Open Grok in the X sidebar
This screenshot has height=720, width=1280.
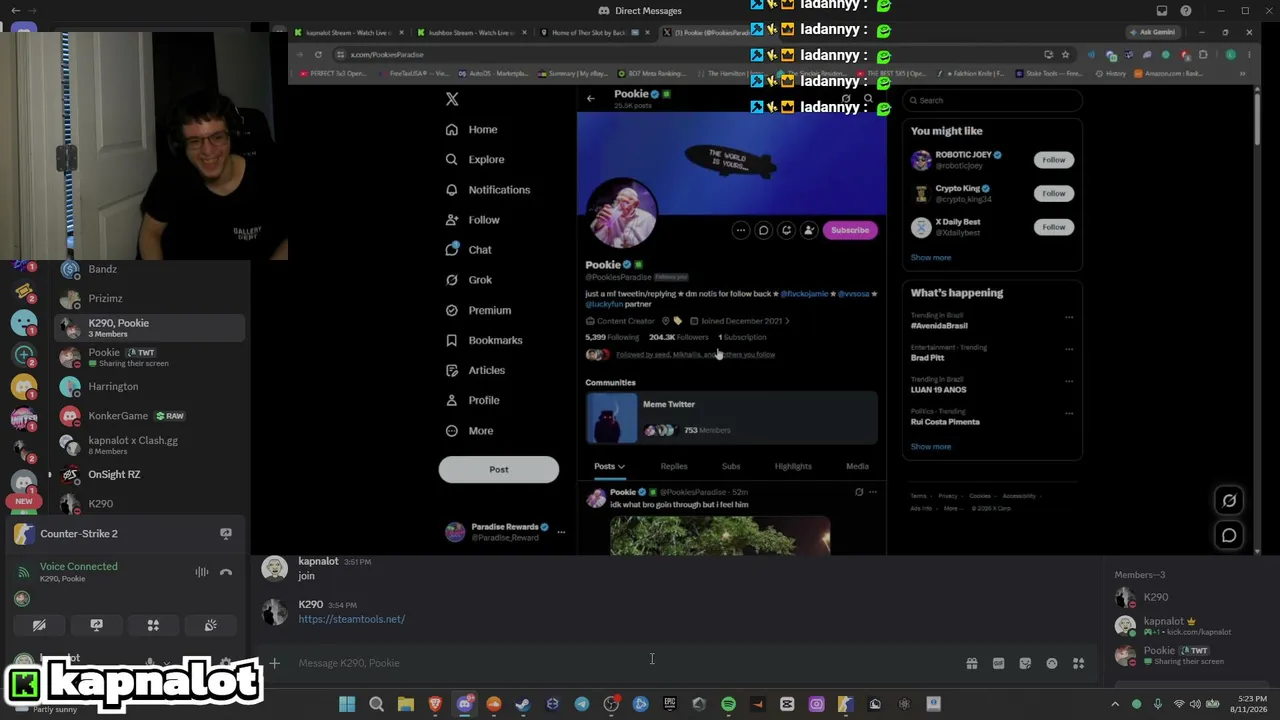[x=468, y=280]
